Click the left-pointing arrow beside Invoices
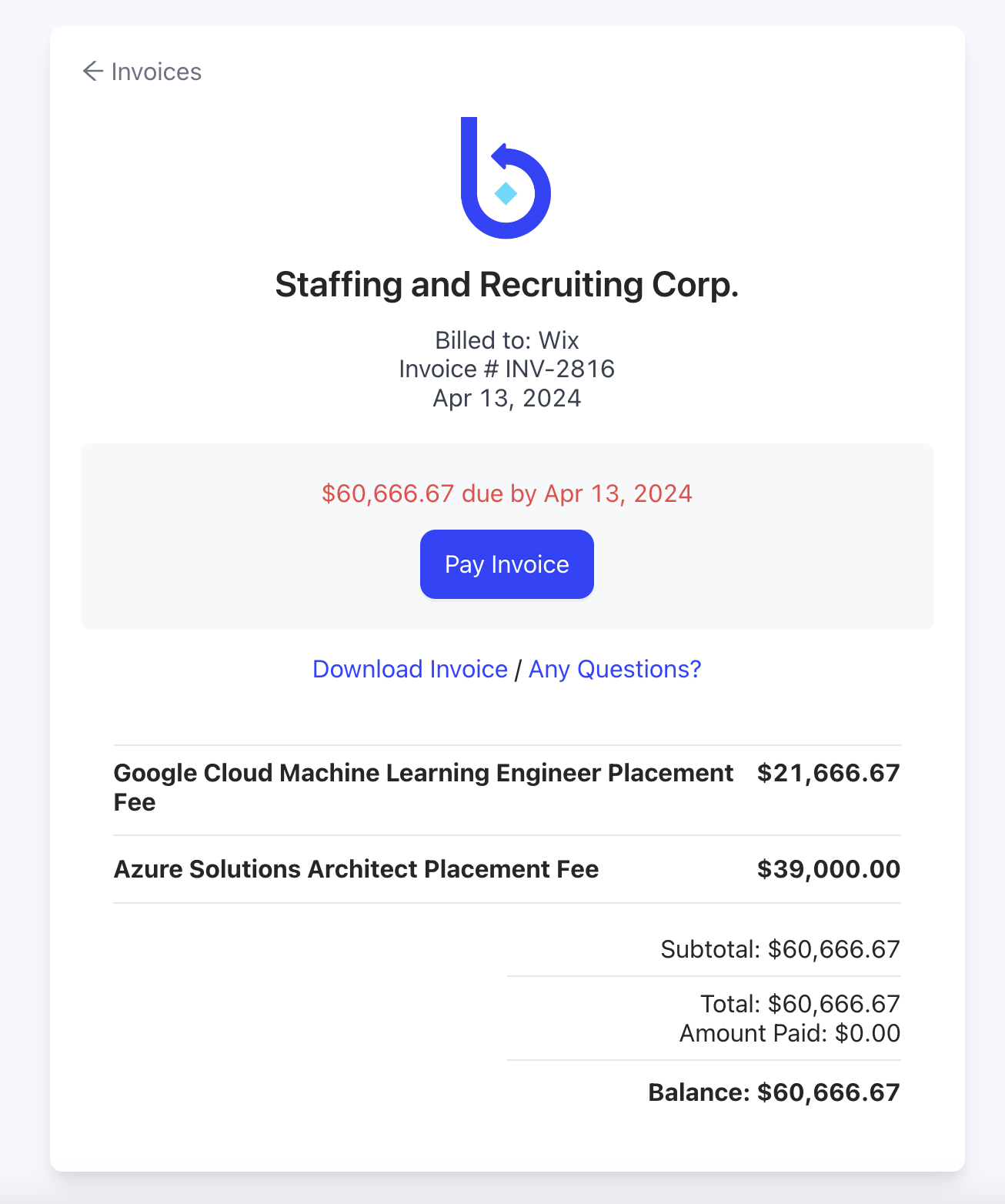1005x1204 pixels. (x=94, y=71)
